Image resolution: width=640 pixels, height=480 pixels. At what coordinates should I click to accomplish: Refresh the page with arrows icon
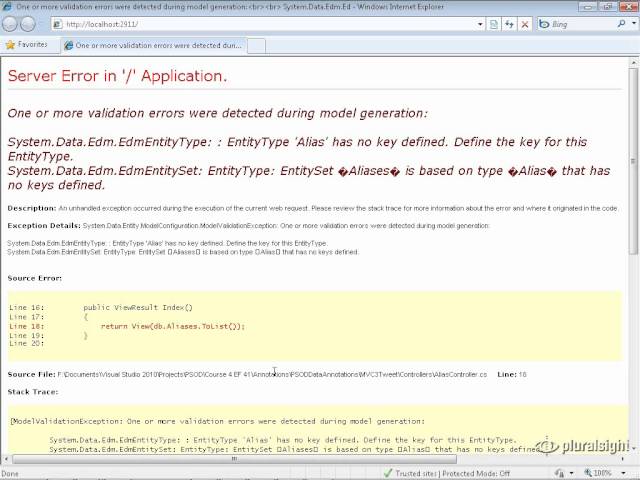pos(509,24)
